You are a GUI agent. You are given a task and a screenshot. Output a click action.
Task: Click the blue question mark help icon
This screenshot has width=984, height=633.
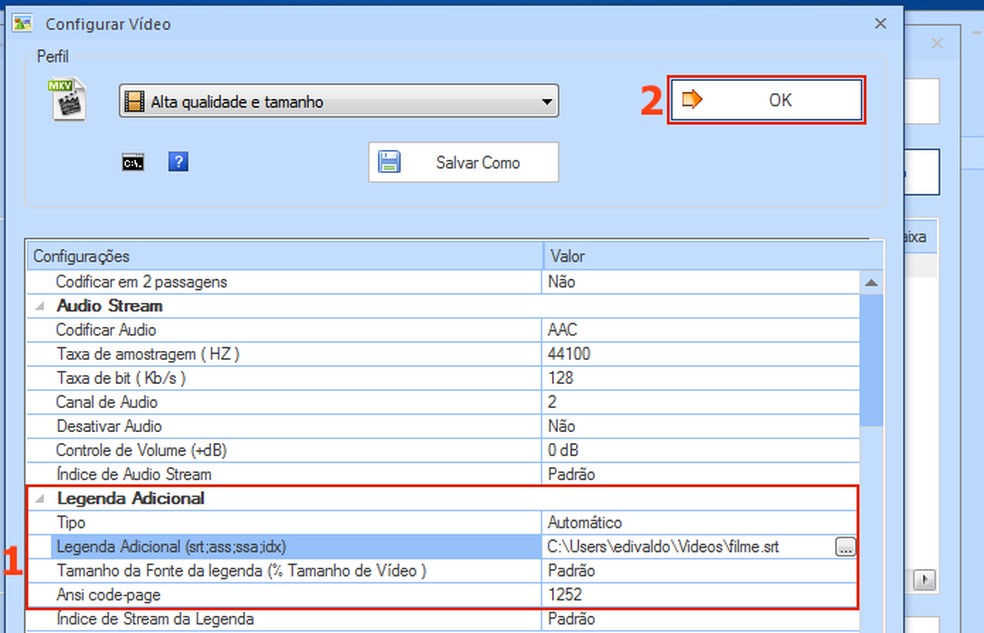[x=178, y=162]
